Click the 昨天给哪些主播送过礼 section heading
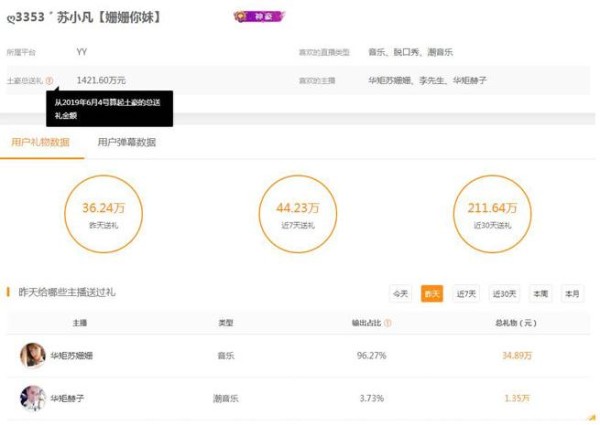 [x=67, y=293]
